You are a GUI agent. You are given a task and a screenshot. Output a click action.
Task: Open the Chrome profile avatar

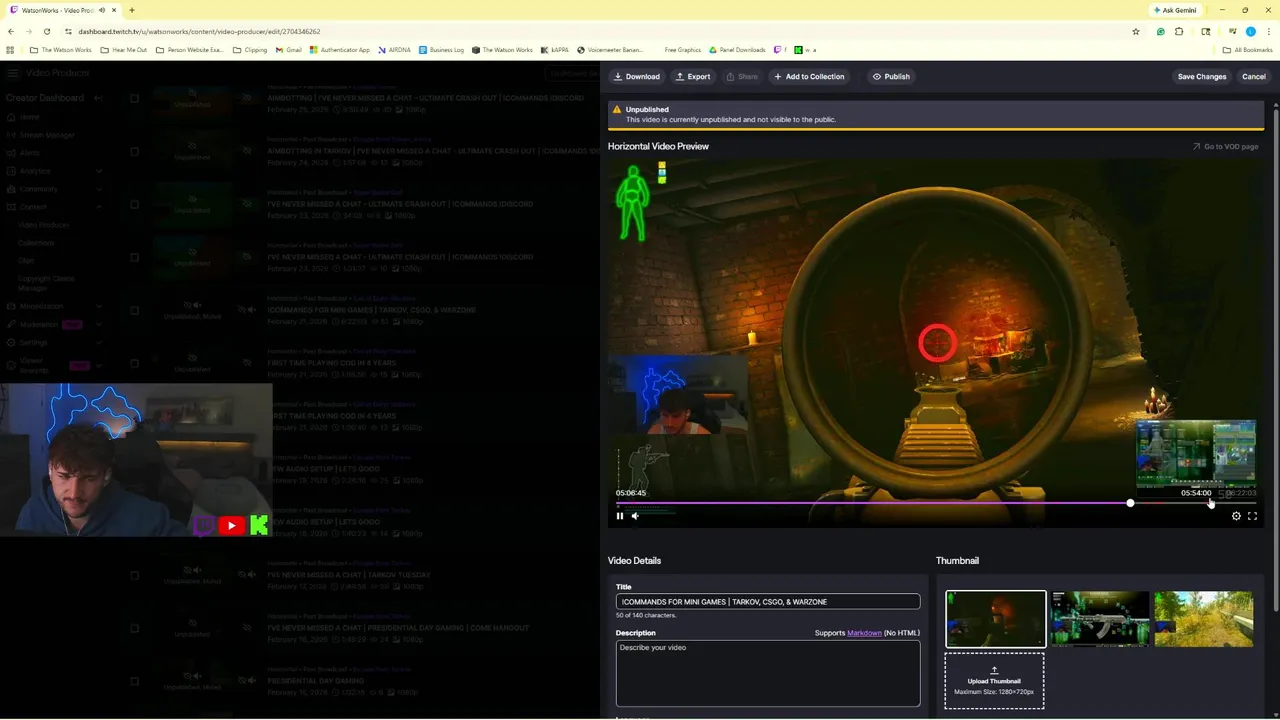tap(1250, 31)
